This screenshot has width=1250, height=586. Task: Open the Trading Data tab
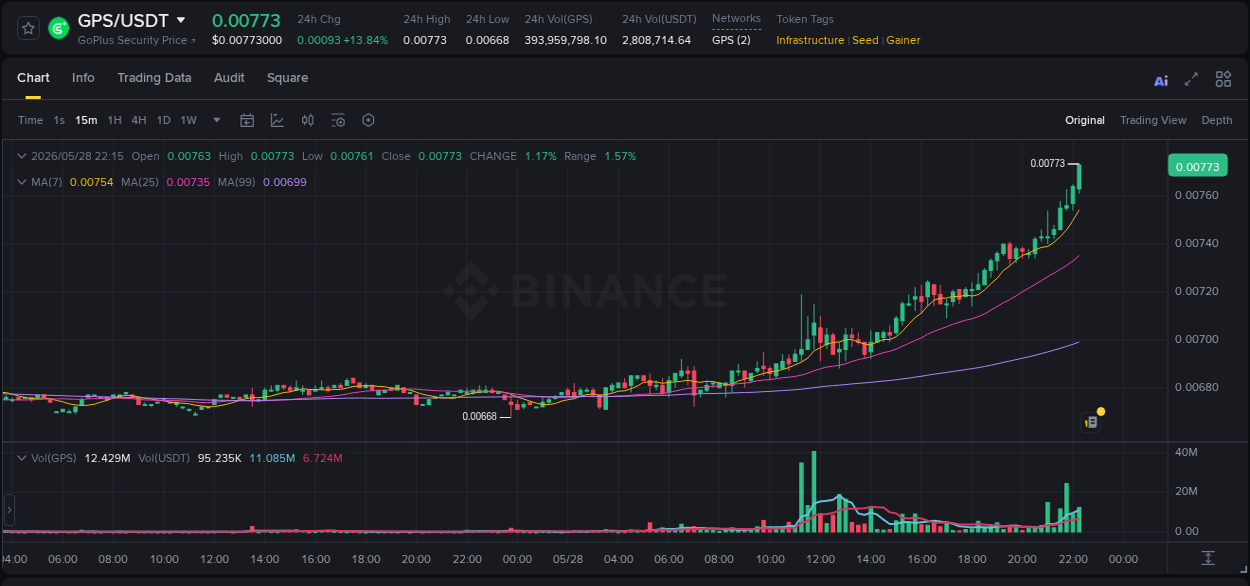point(154,78)
